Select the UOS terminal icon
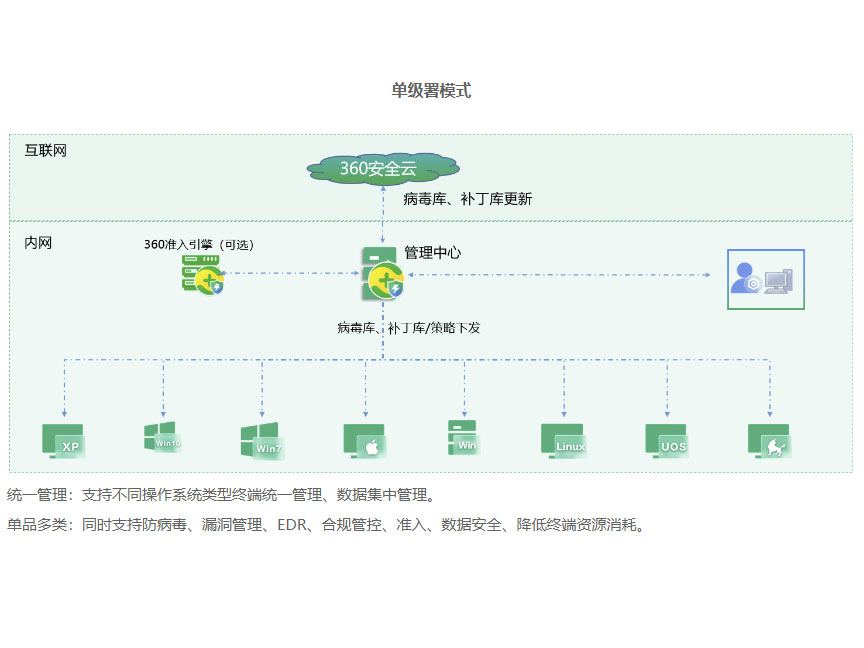This screenshot has width=864, height=648. coord(667,441)
